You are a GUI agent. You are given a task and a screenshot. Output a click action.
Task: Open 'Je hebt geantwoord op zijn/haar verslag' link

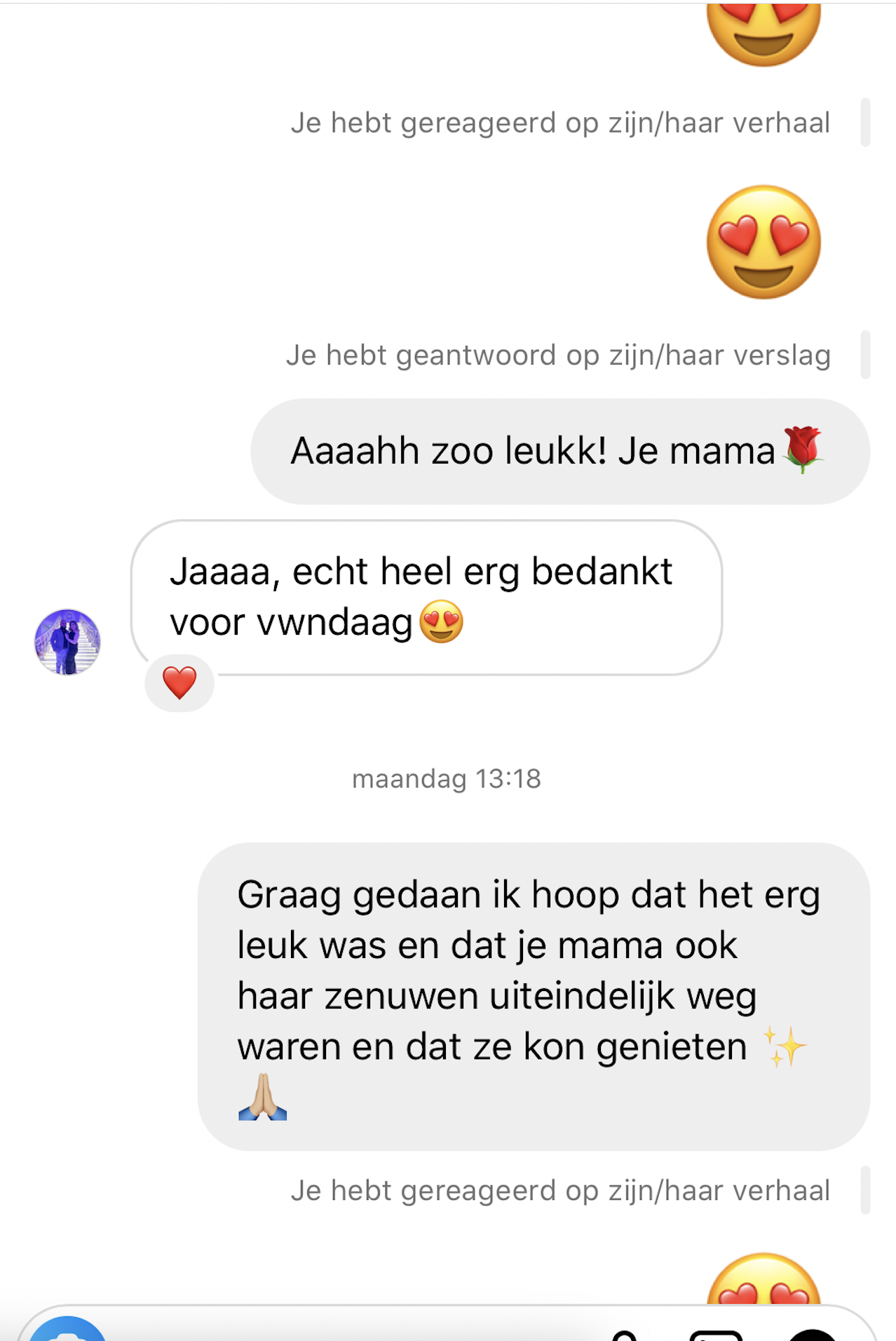(x=558, y=355)
